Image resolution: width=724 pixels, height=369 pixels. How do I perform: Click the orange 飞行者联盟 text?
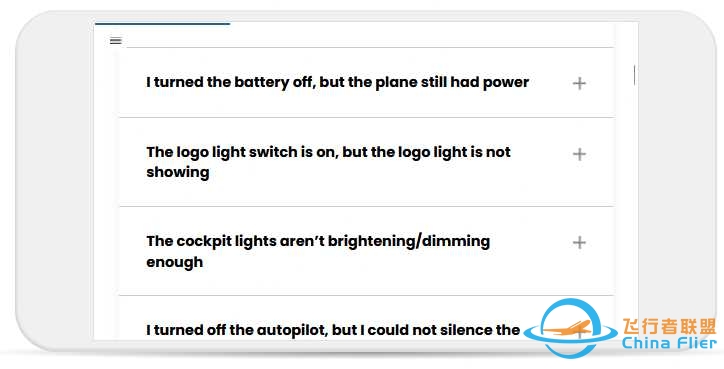pyautogui.click(x=669, y=326)
